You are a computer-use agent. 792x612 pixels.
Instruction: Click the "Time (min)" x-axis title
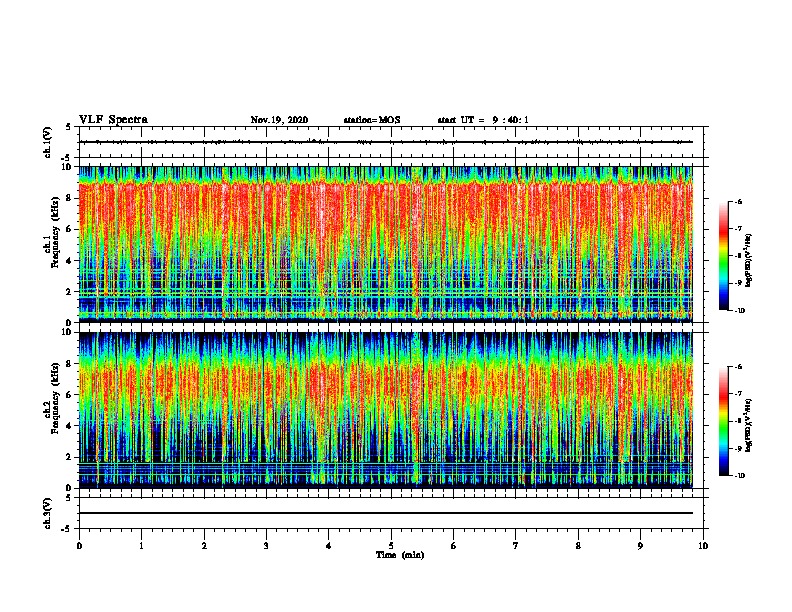[x=400, y=555]
